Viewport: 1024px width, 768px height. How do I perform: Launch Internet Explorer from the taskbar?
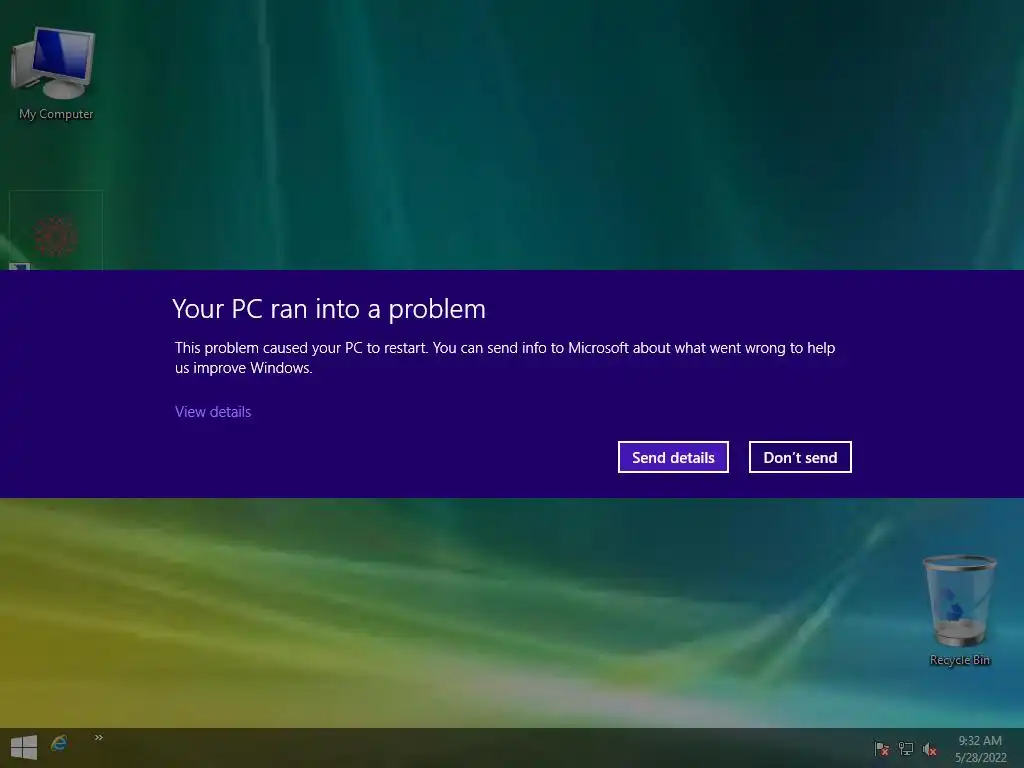(59, 744)
